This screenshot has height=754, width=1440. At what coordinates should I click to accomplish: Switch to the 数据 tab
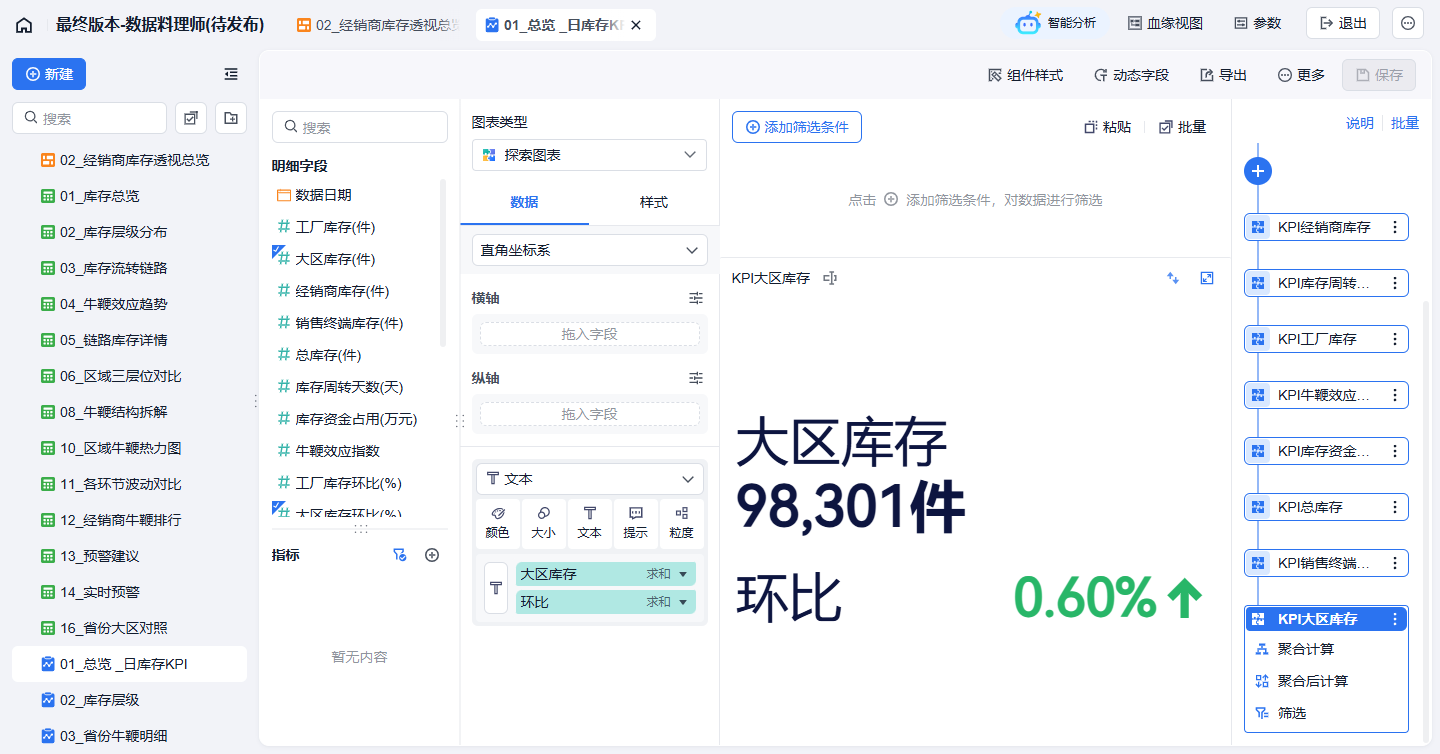524,202
